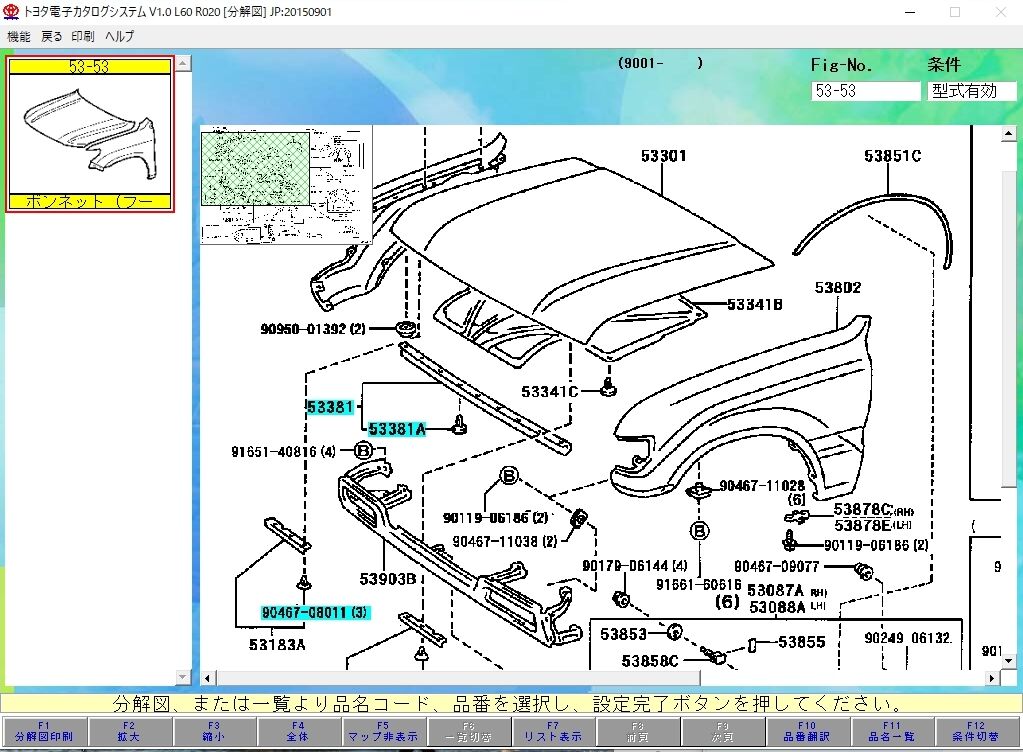Screen dimensions: 1023x752
Task: Click part code 53855 label
Action: [802, 642]
